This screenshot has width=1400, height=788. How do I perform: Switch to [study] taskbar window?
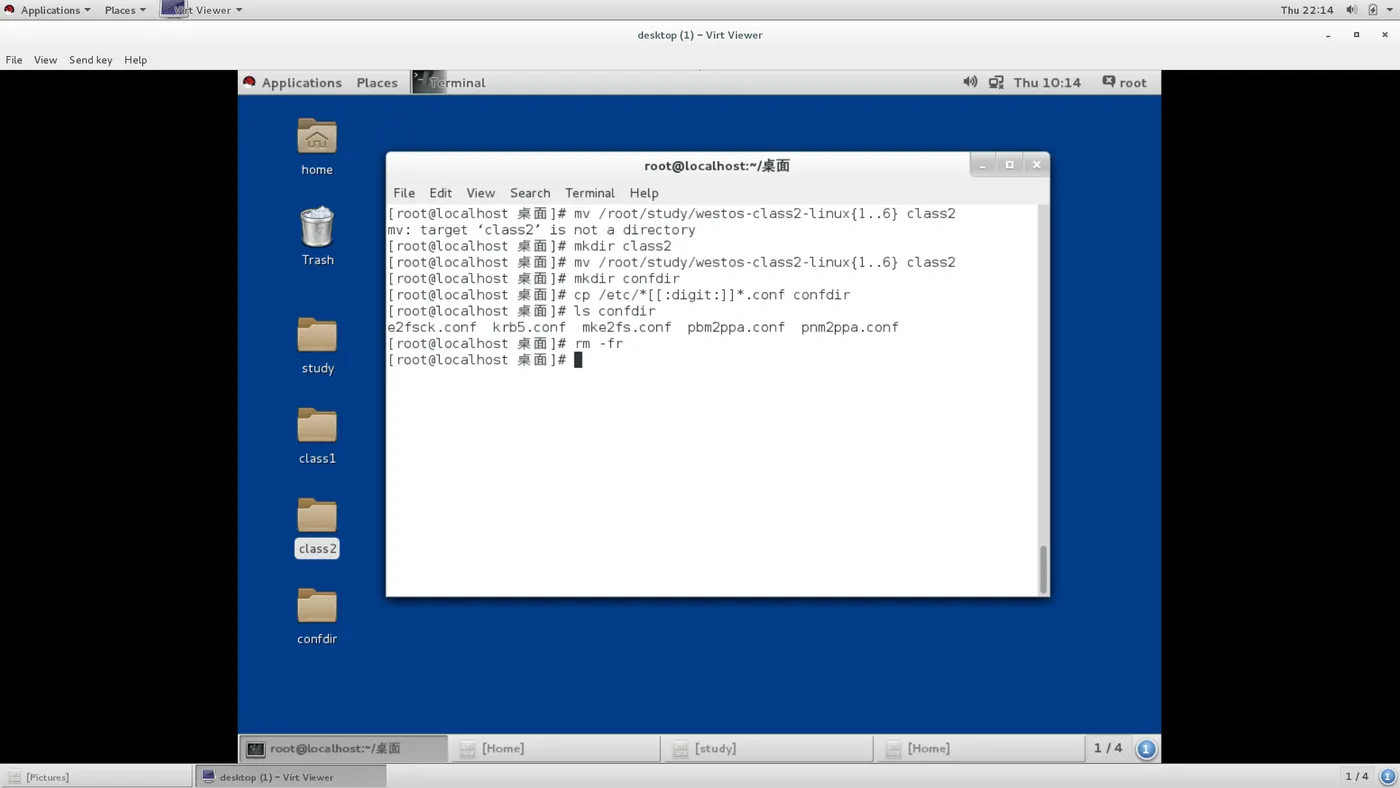[768, 748]
